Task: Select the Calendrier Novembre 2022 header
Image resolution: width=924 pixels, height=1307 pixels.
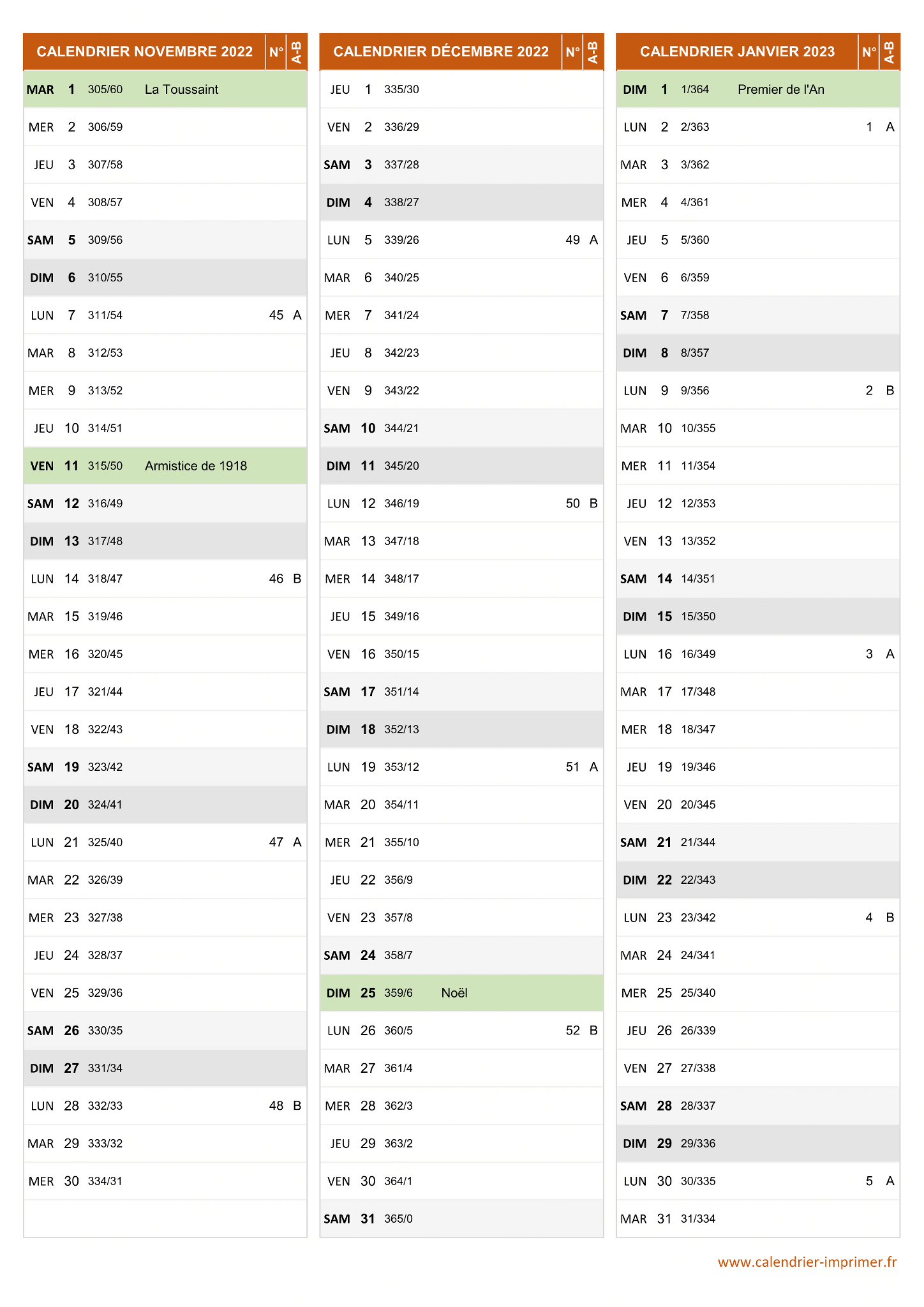Action: [x=145, y=52]
